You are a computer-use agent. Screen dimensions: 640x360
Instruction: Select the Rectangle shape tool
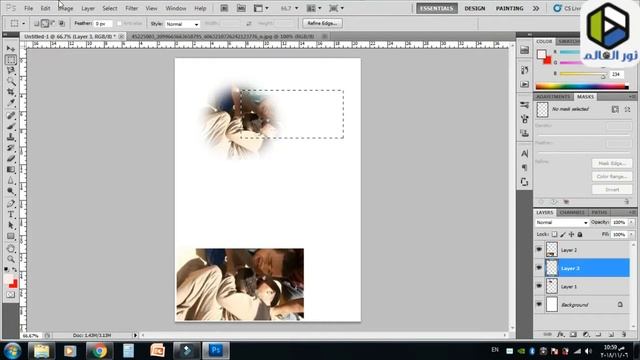[x=11, y=236]
